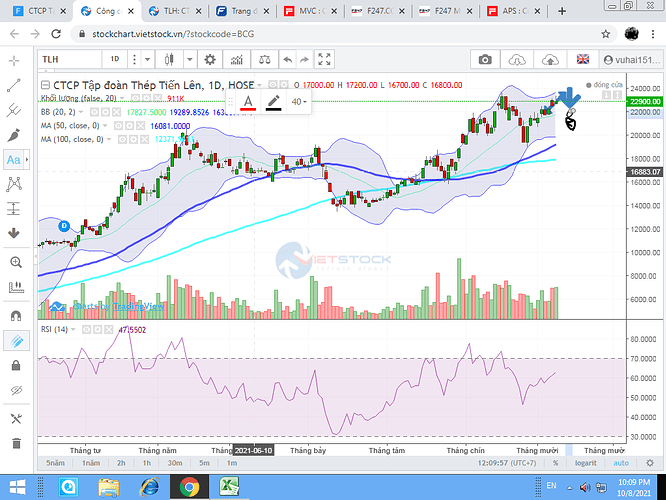Open a new browser tab

point(562,11)
